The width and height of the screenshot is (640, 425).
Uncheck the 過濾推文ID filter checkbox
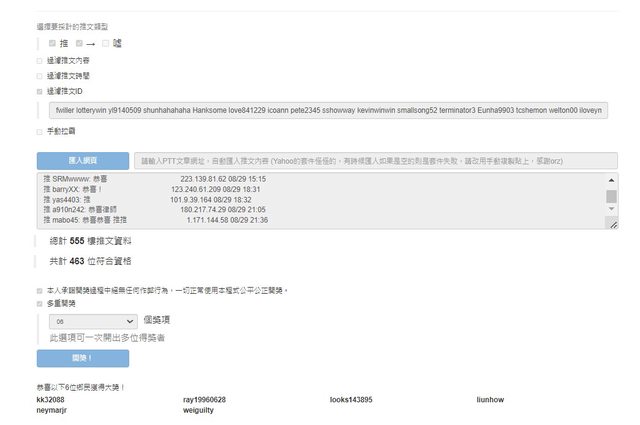[x=40, y=90]
